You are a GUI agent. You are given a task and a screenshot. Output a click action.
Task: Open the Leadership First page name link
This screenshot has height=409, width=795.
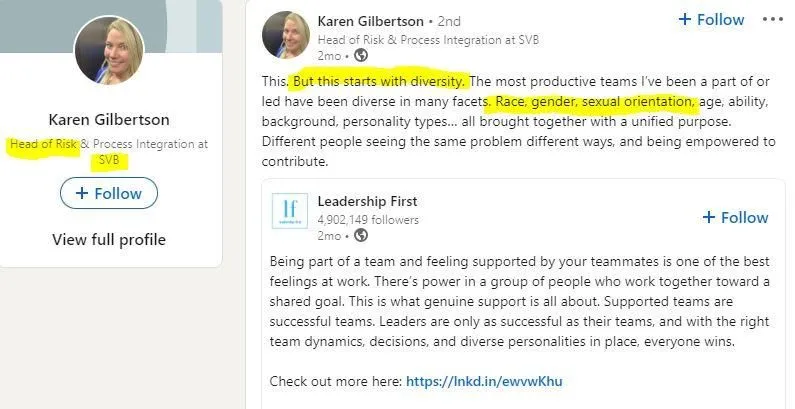(x=367, y=201)
